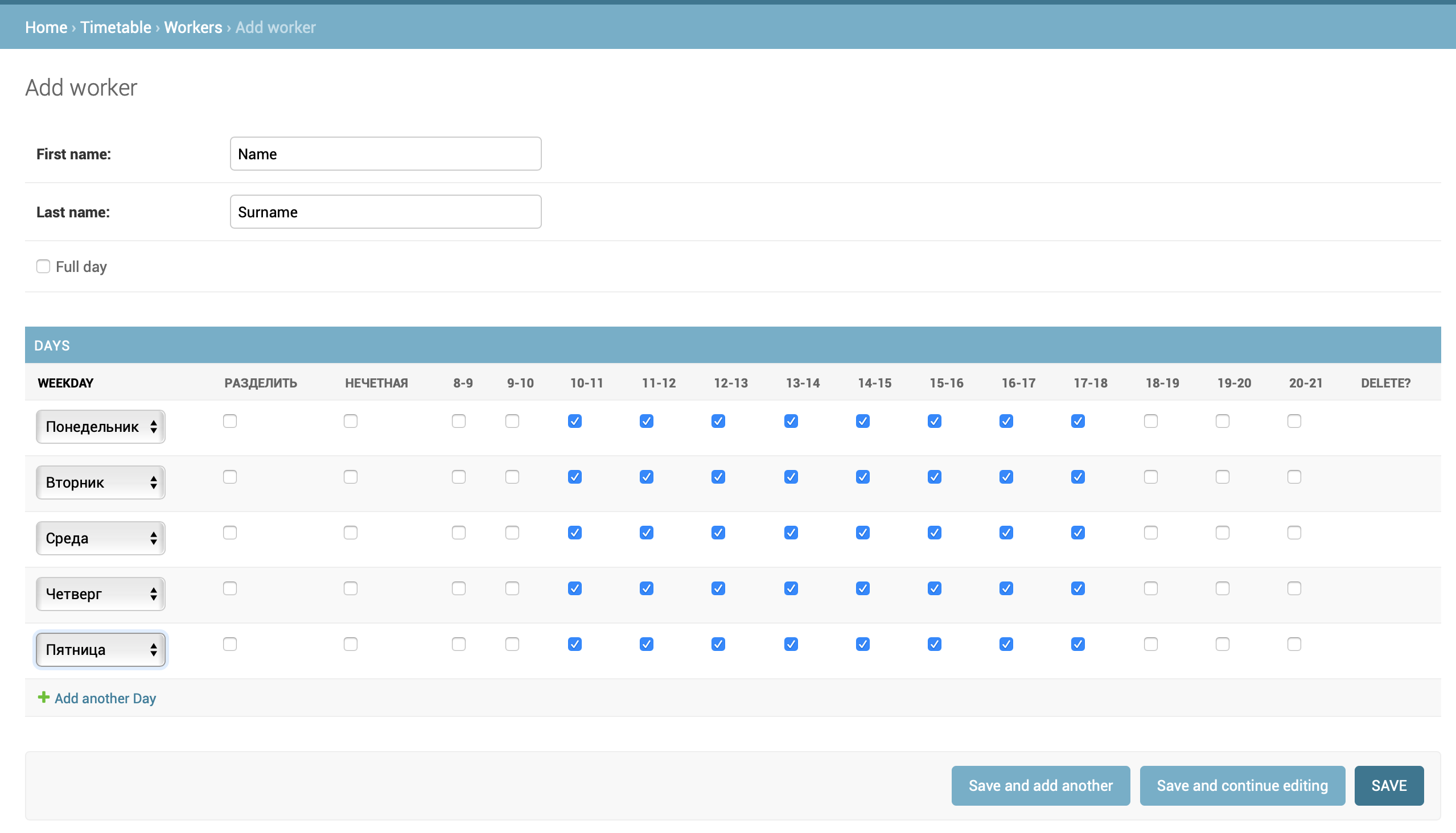Check Разделить for Четверг row
This screenshot has height=833, width=1456.
point(230,588)
